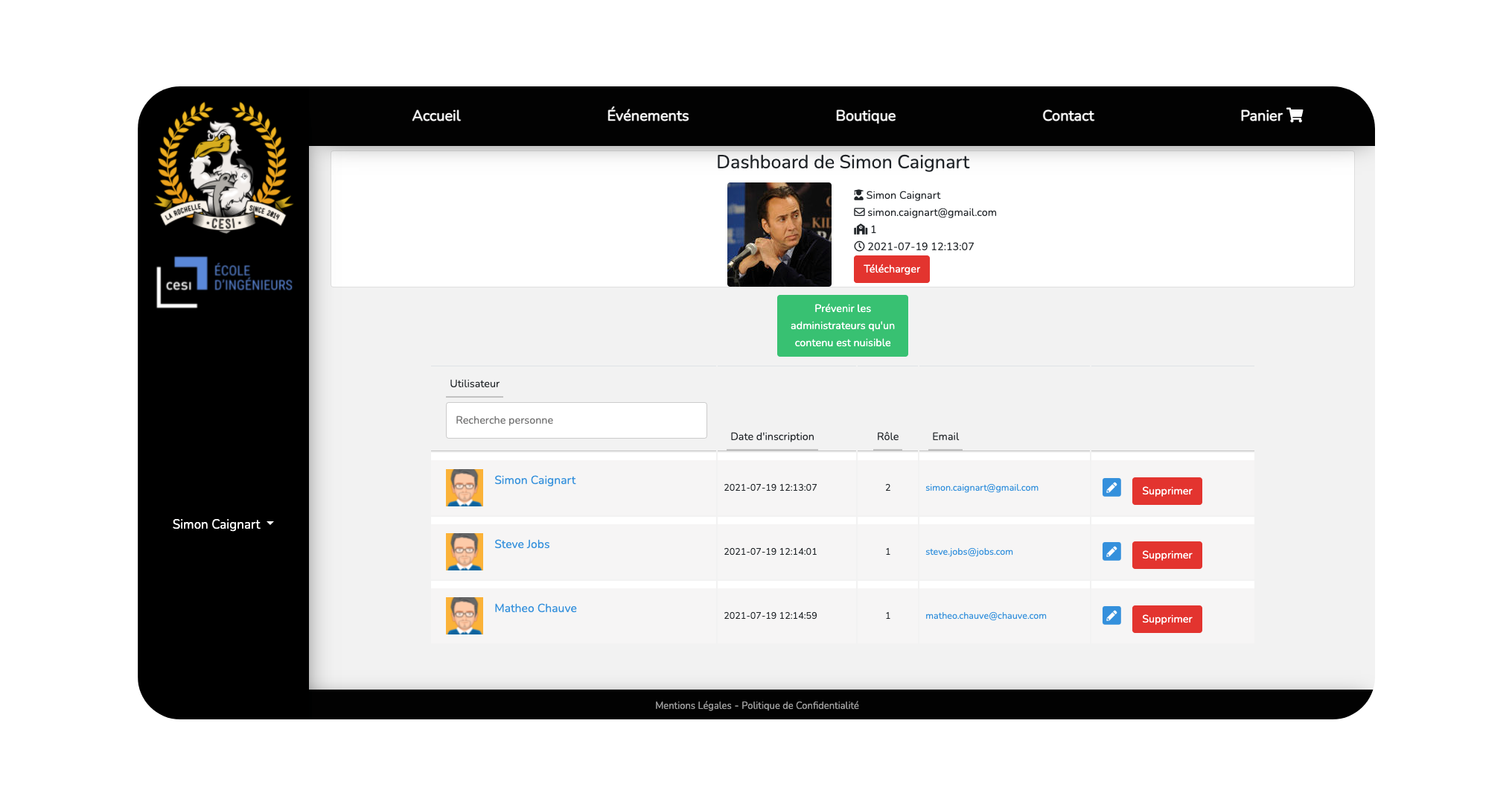Open the Panier shopping cart icon
The width and height of the screenshot is (1512, 805).
coord(1296,115)
